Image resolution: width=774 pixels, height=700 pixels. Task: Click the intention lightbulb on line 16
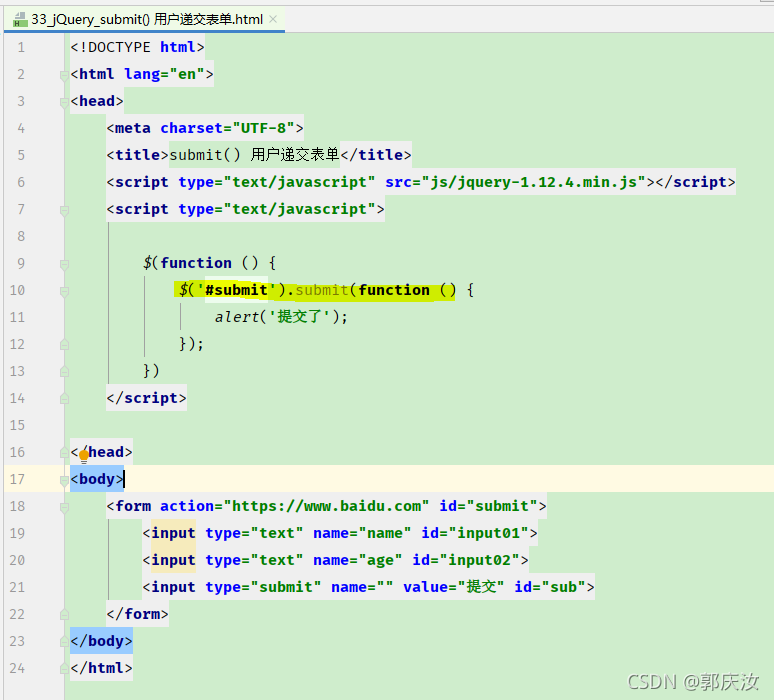pyautogui.click(x=83, y=455)
